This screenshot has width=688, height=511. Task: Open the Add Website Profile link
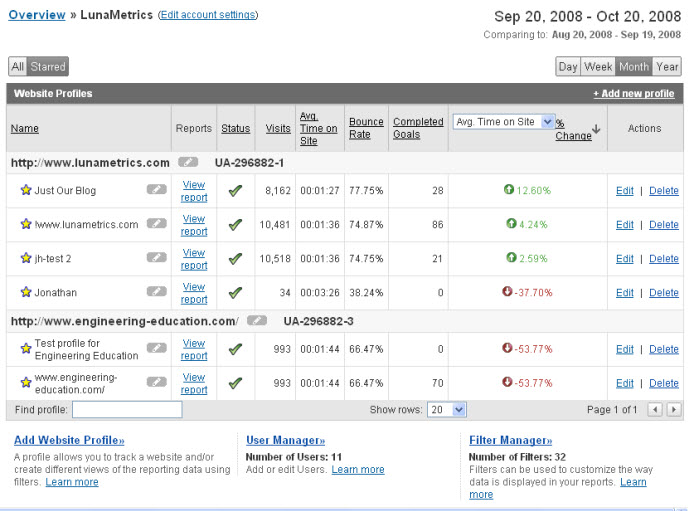tap(69, 440)
